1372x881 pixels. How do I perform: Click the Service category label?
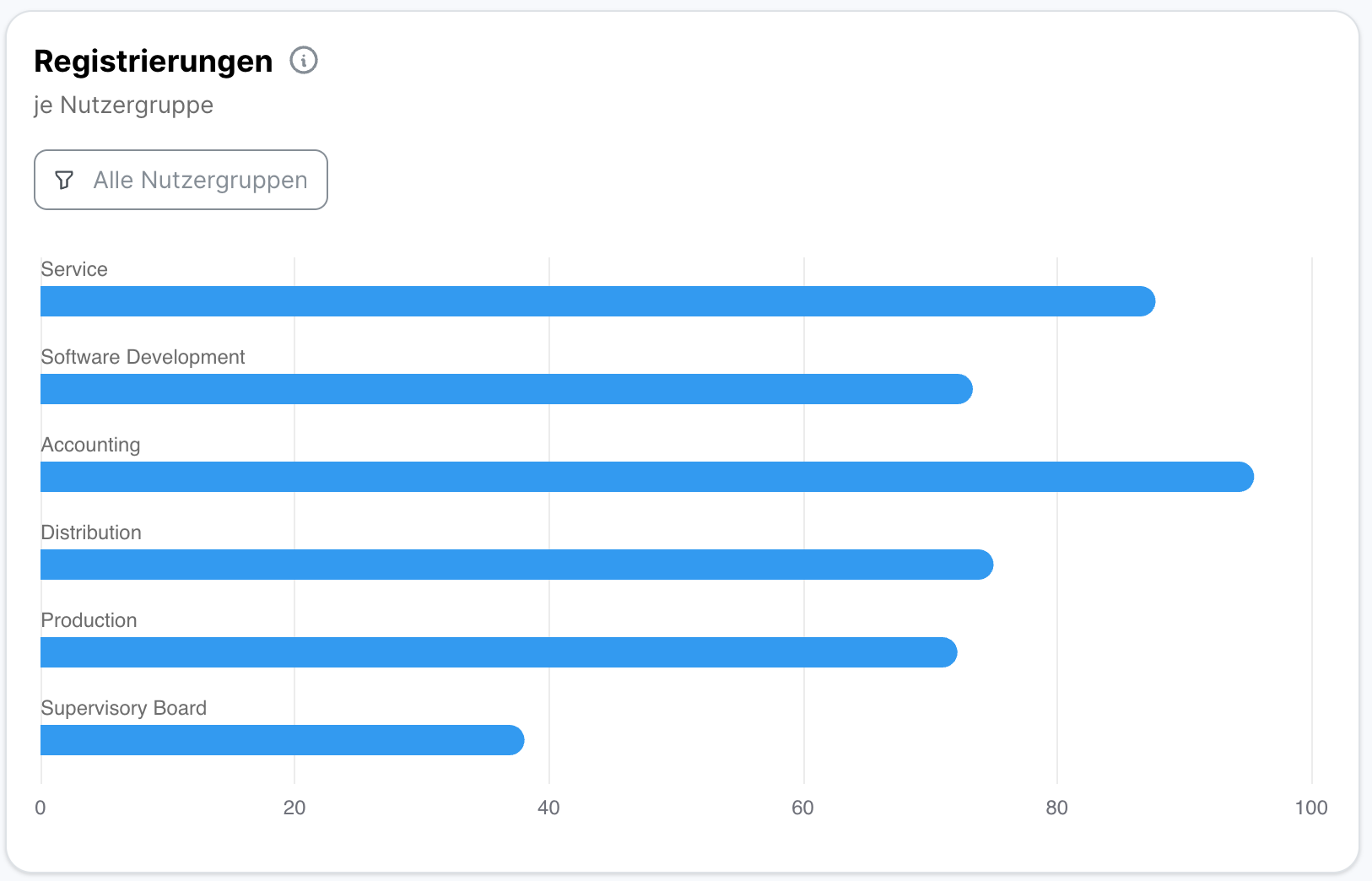74,269
